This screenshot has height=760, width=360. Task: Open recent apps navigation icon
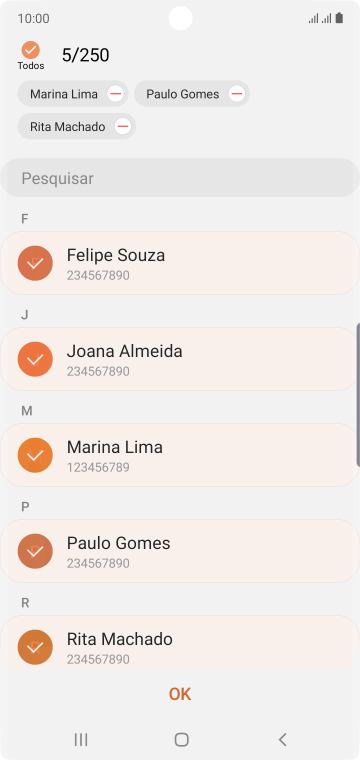pos(81,739)
